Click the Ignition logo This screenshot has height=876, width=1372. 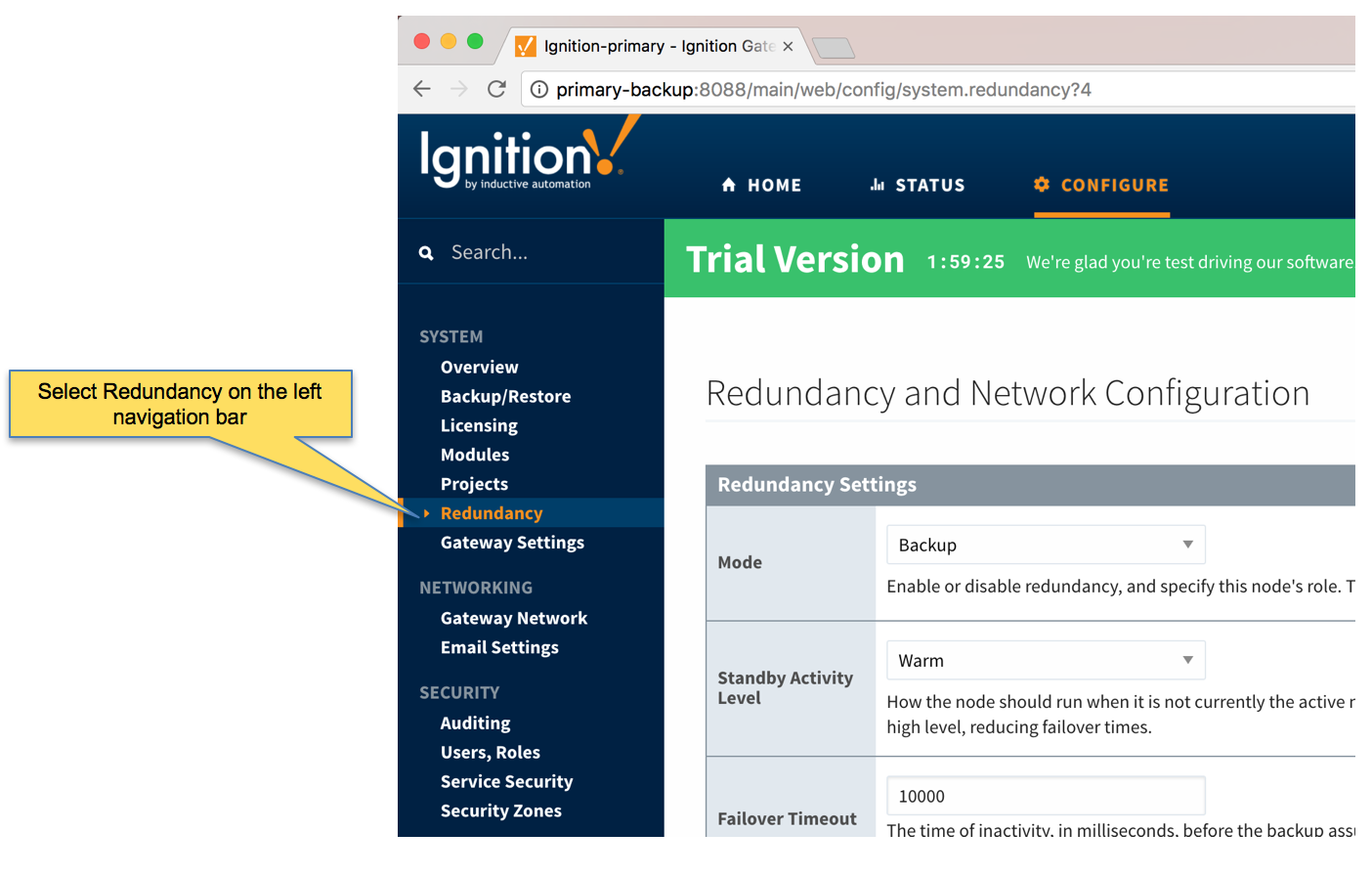point(529,153)
